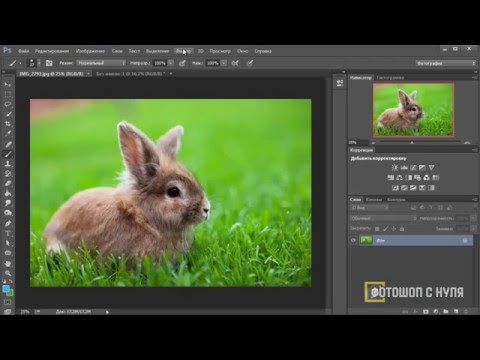480x360 pixels.
Task: Toggle visibility of the Фон layer
Action: tap(353, 240)
